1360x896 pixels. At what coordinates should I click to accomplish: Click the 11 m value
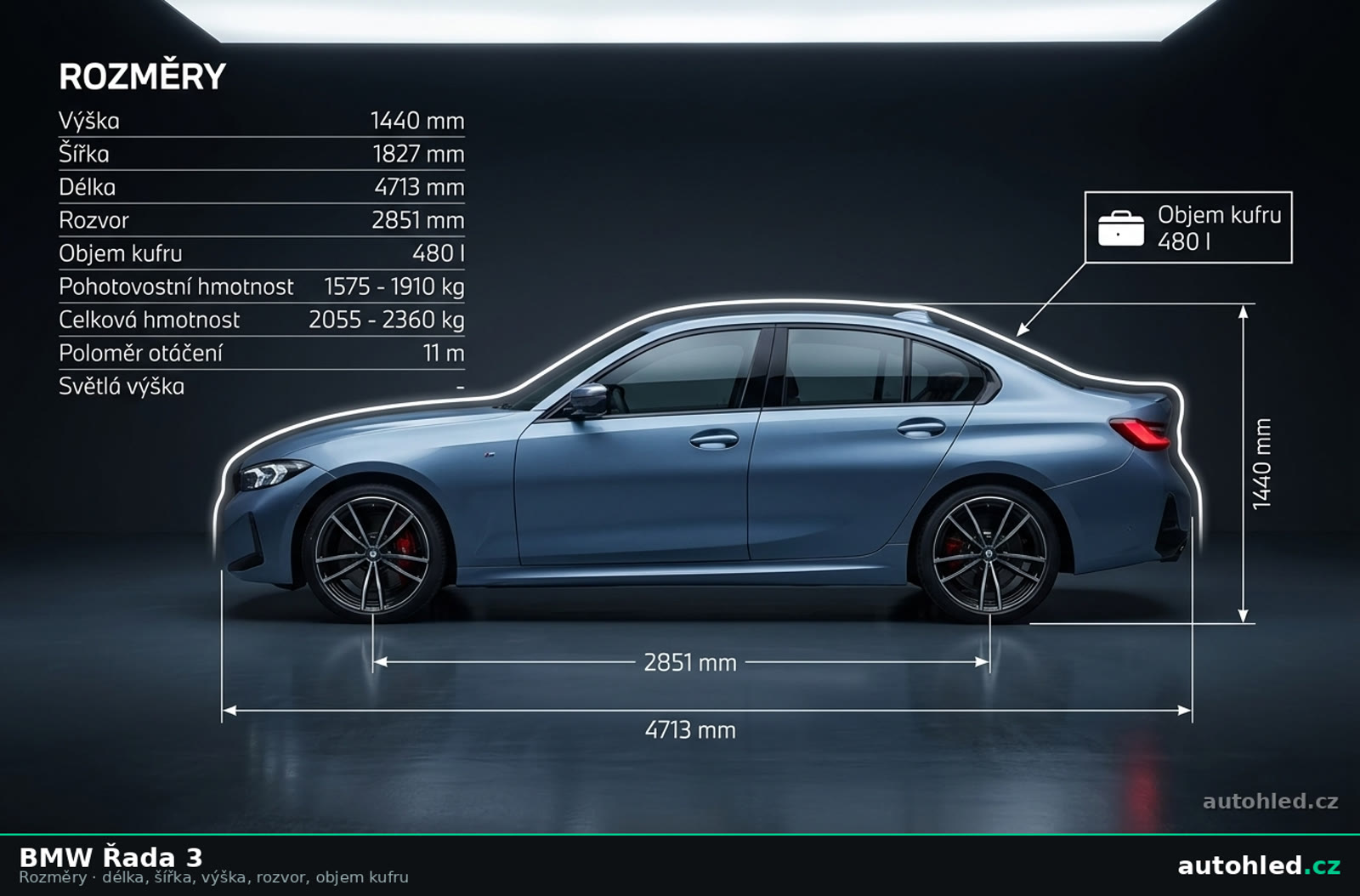point(444,353)
